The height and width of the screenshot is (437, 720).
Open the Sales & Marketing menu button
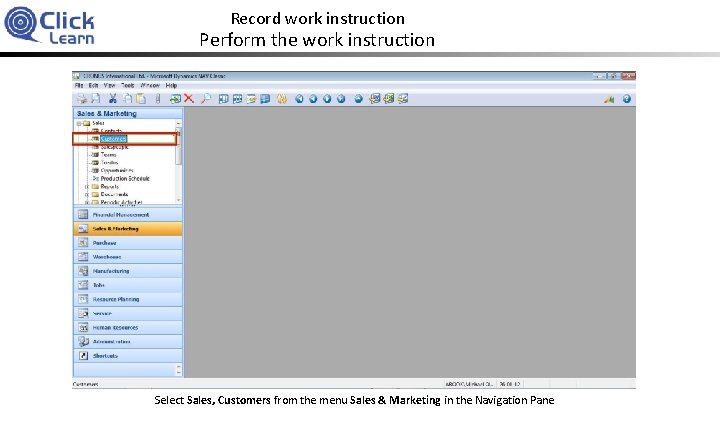pos(128,229)
